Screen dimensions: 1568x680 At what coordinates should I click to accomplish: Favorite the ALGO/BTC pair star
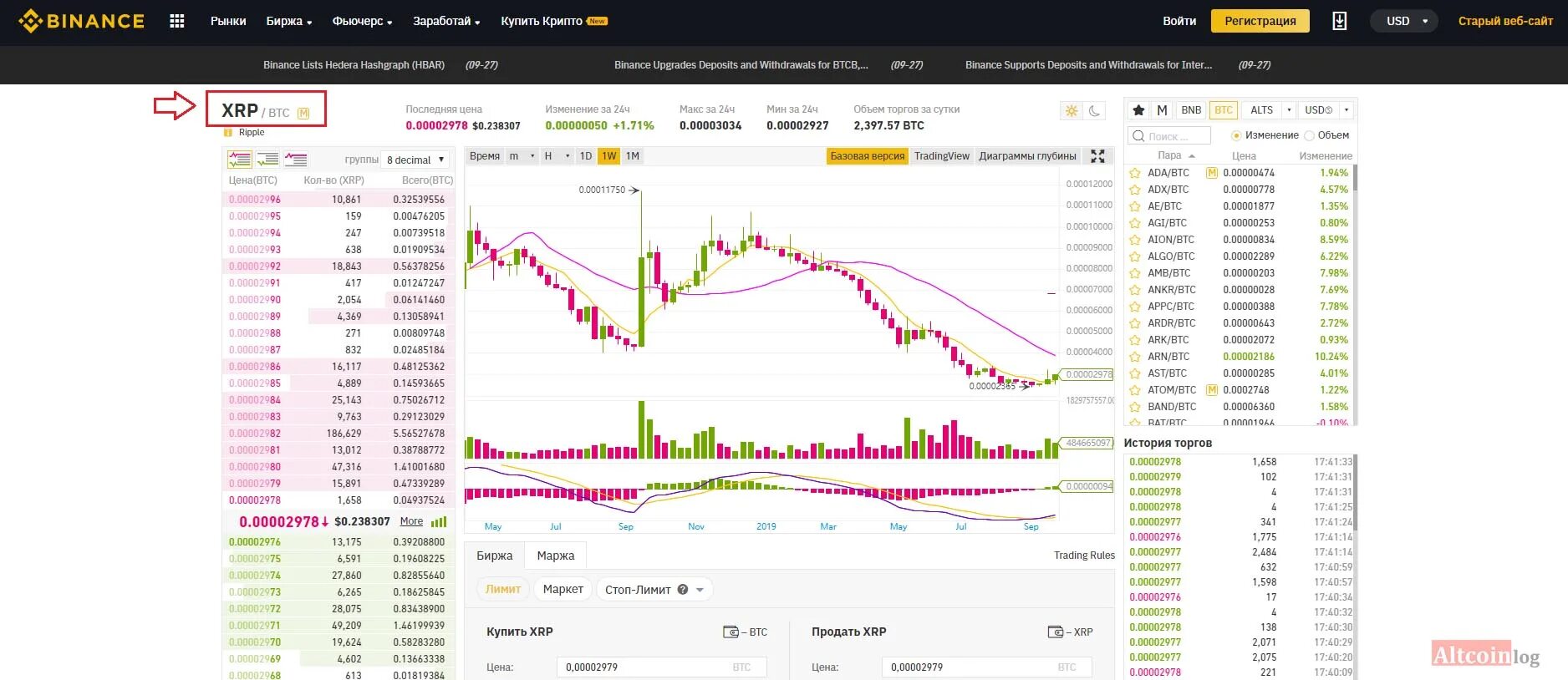(1134, 256)
